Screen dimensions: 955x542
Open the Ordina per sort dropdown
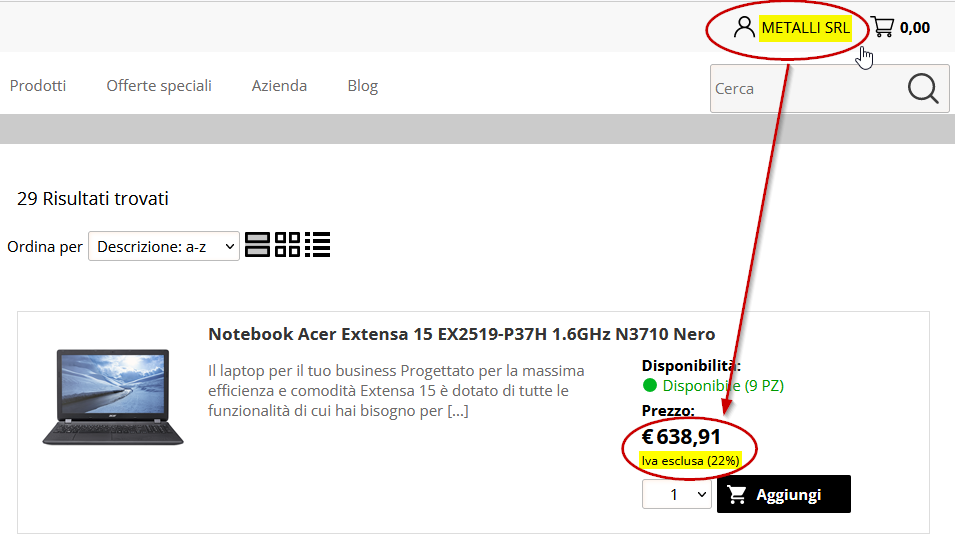click(164, 246)
